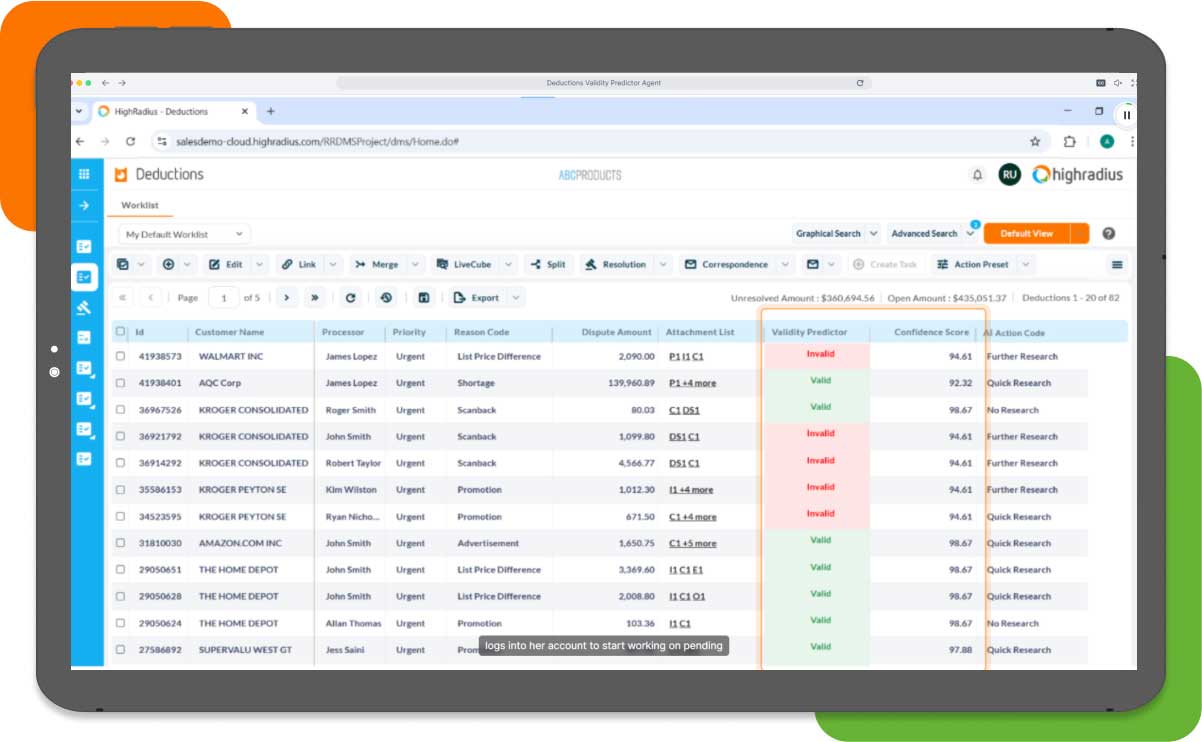Screen dimensions: 1202x742
Task: Sort by the Customer Name column header
Action: (229, 332)
